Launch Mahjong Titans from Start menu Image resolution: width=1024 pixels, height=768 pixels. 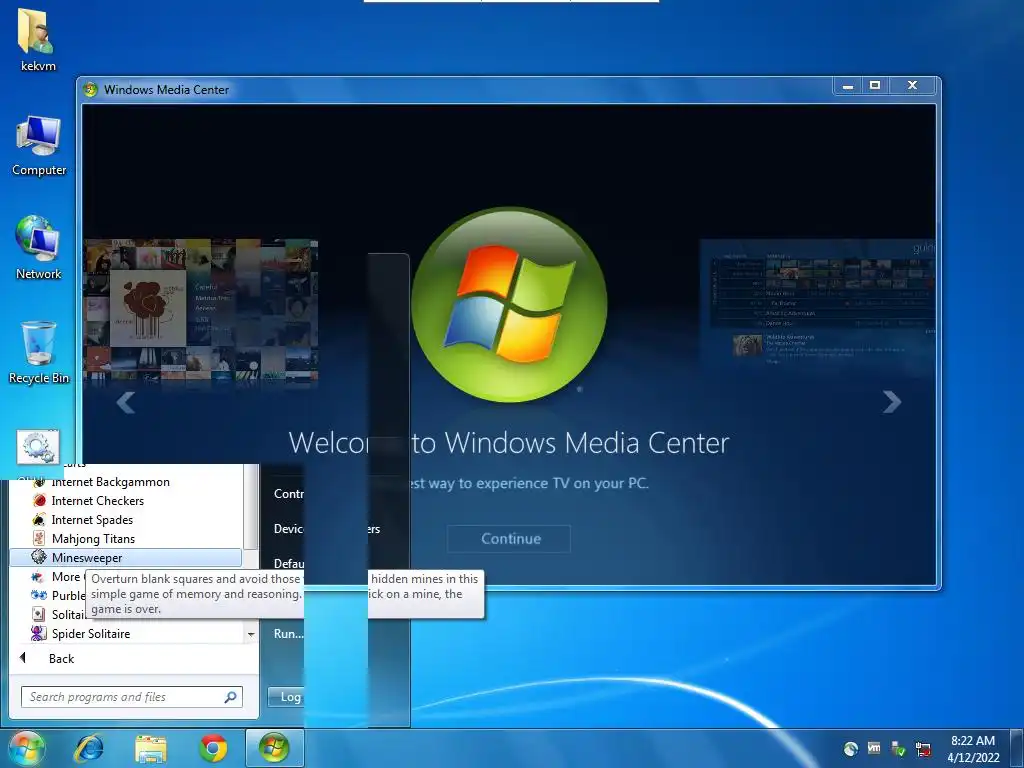pos(125,539)
